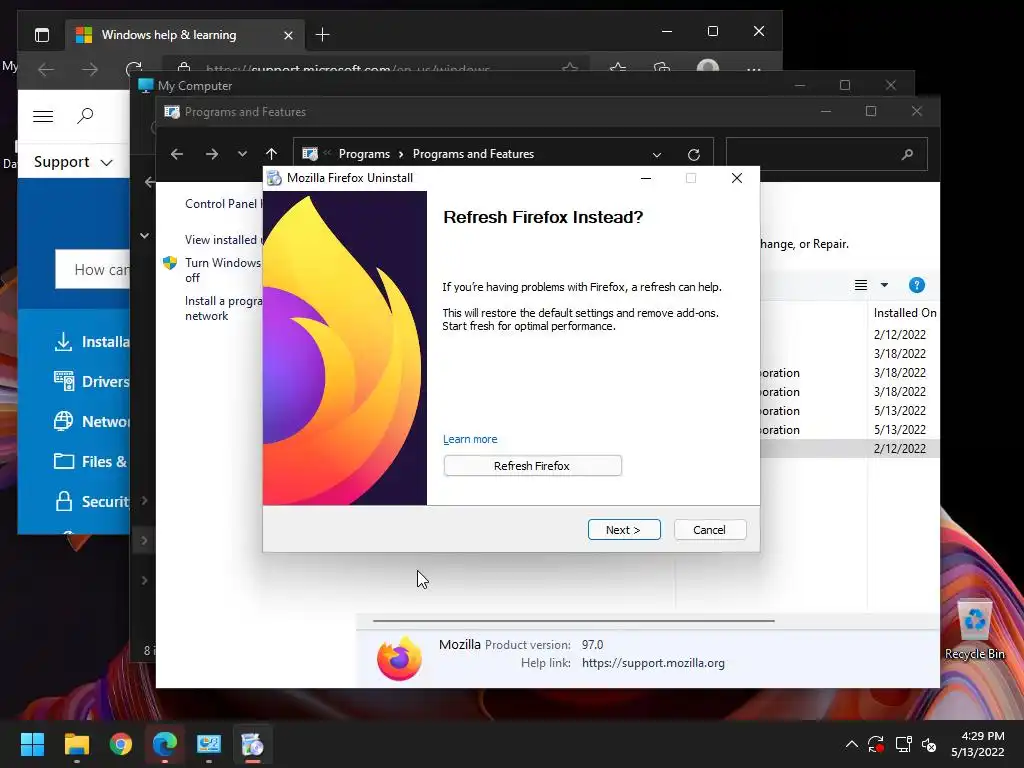This screenshot has height=768, width=1024.
Task: Open Control Panel Home link
Action: (x=222, y=204)
